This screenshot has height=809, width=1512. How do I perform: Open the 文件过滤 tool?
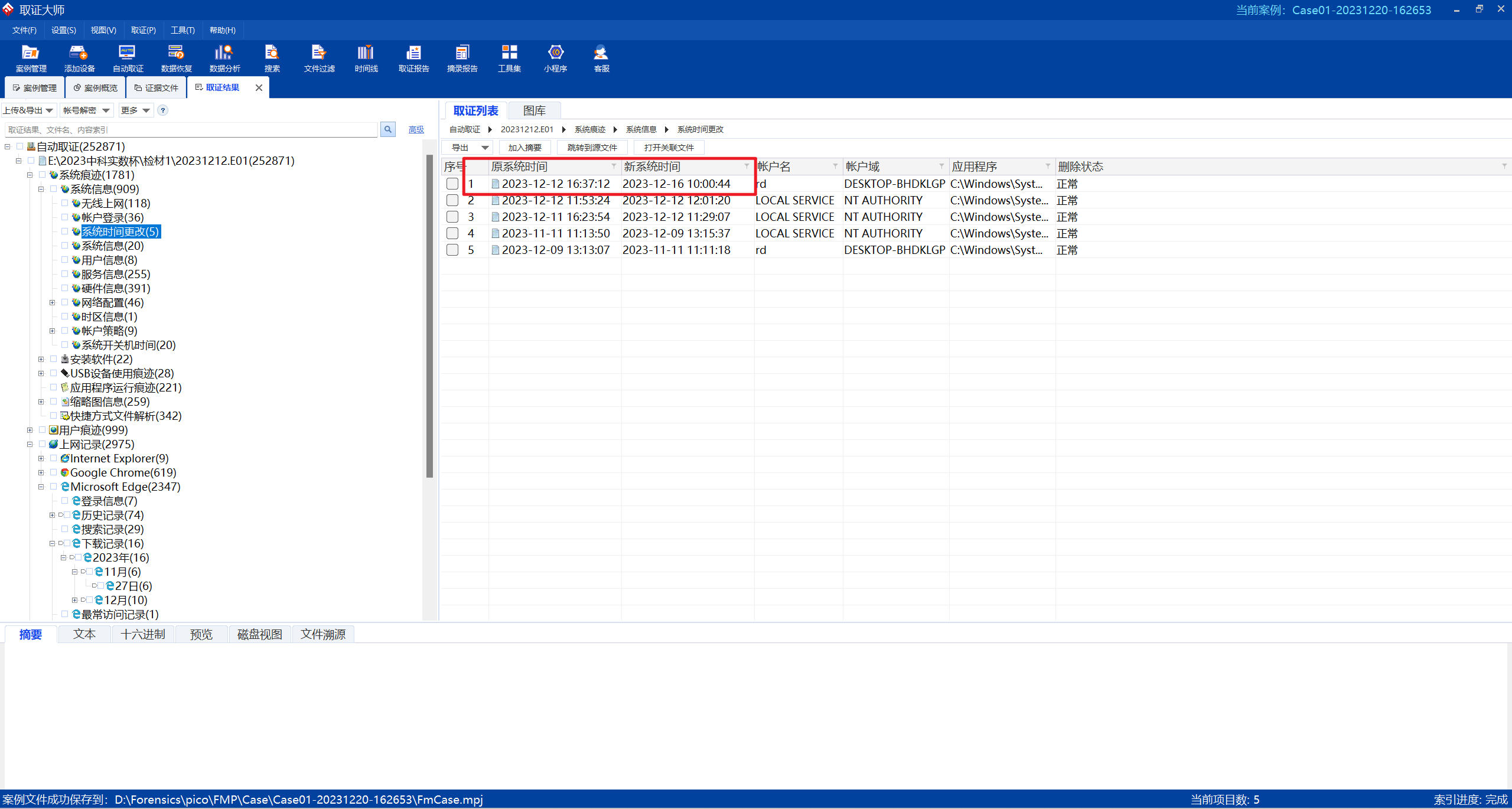click(x=319, y=58)
